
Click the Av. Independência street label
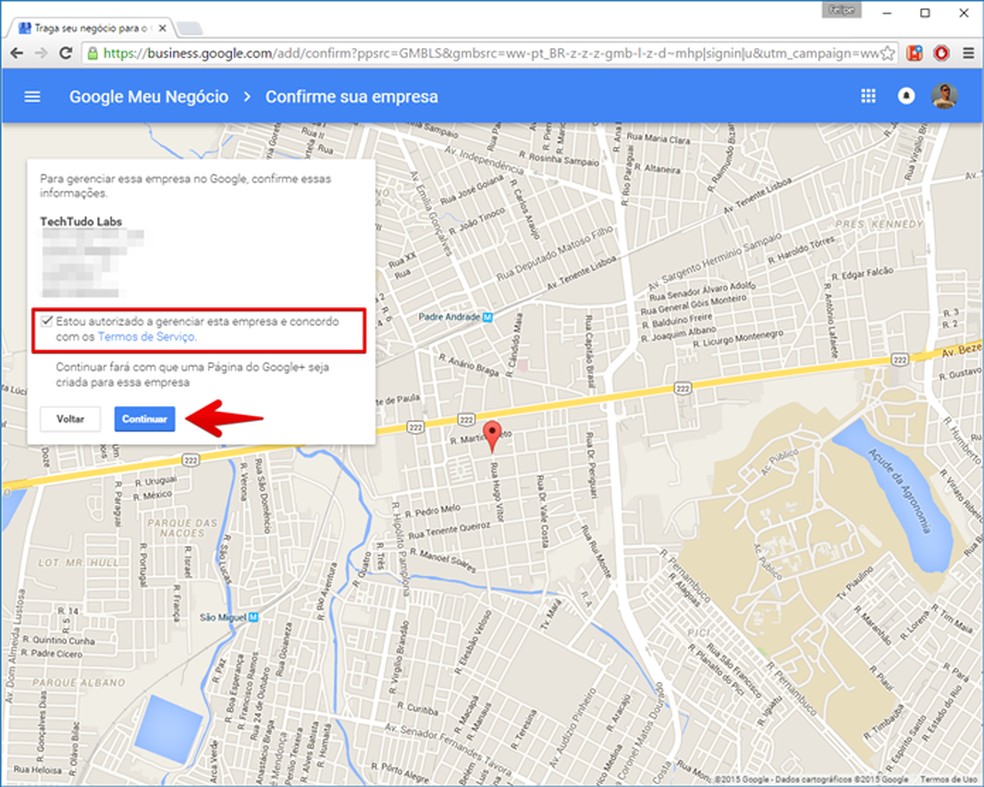(x=483, y=161)
